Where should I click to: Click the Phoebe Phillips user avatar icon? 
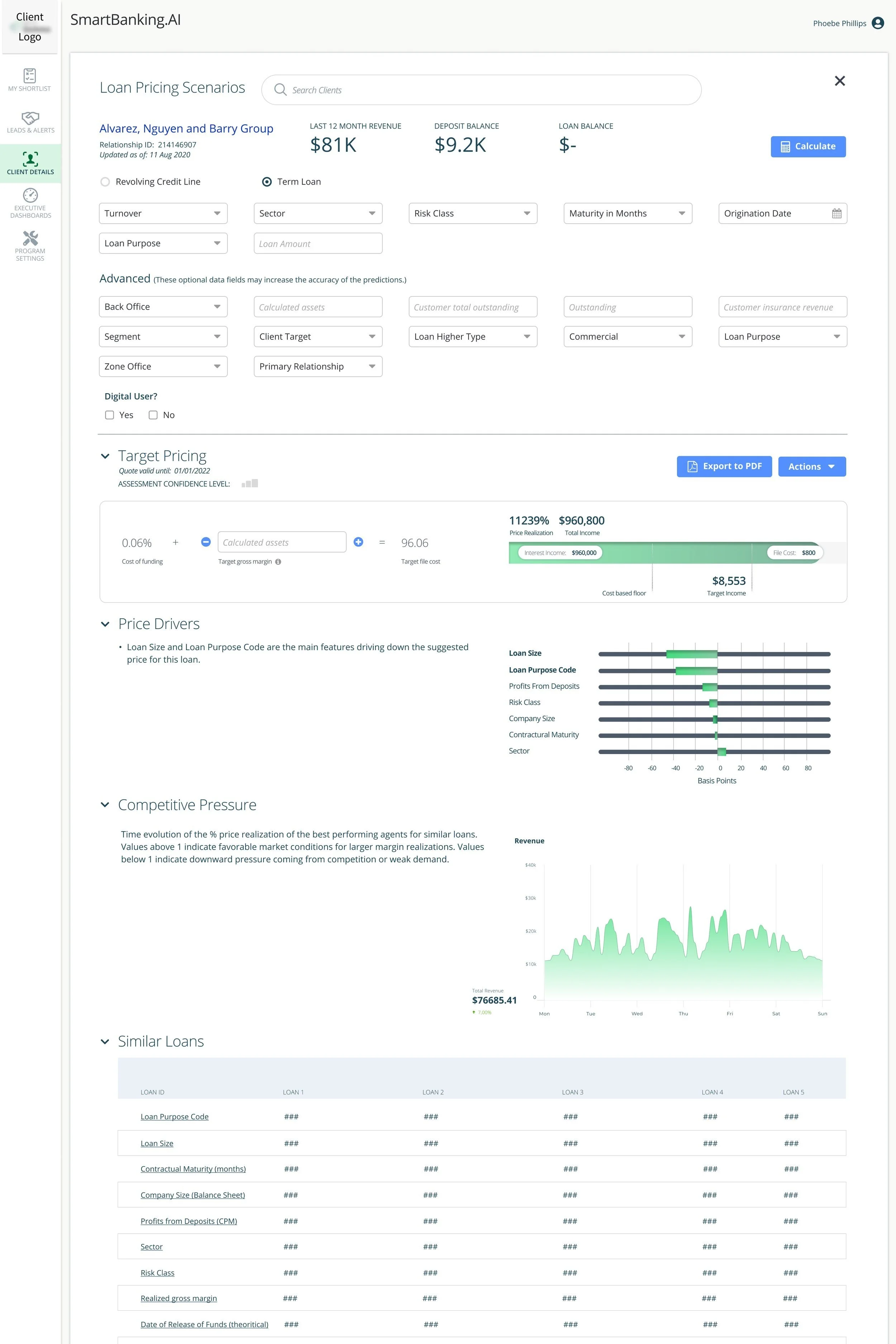point(878,23)
